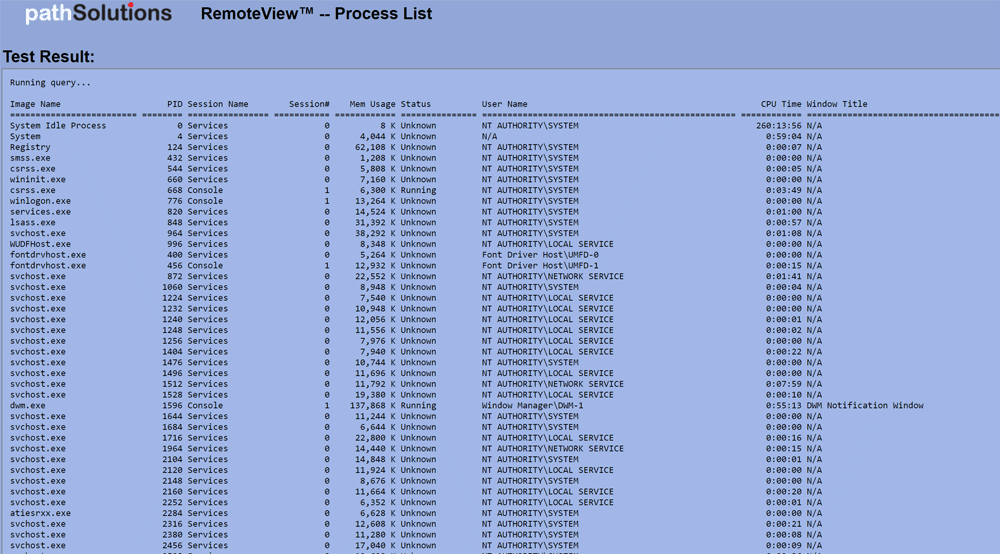Image resolution: width=1000 pixels, height=554 pixels.
Task: Select the Status column header
Action: click(x=416, y=104)
